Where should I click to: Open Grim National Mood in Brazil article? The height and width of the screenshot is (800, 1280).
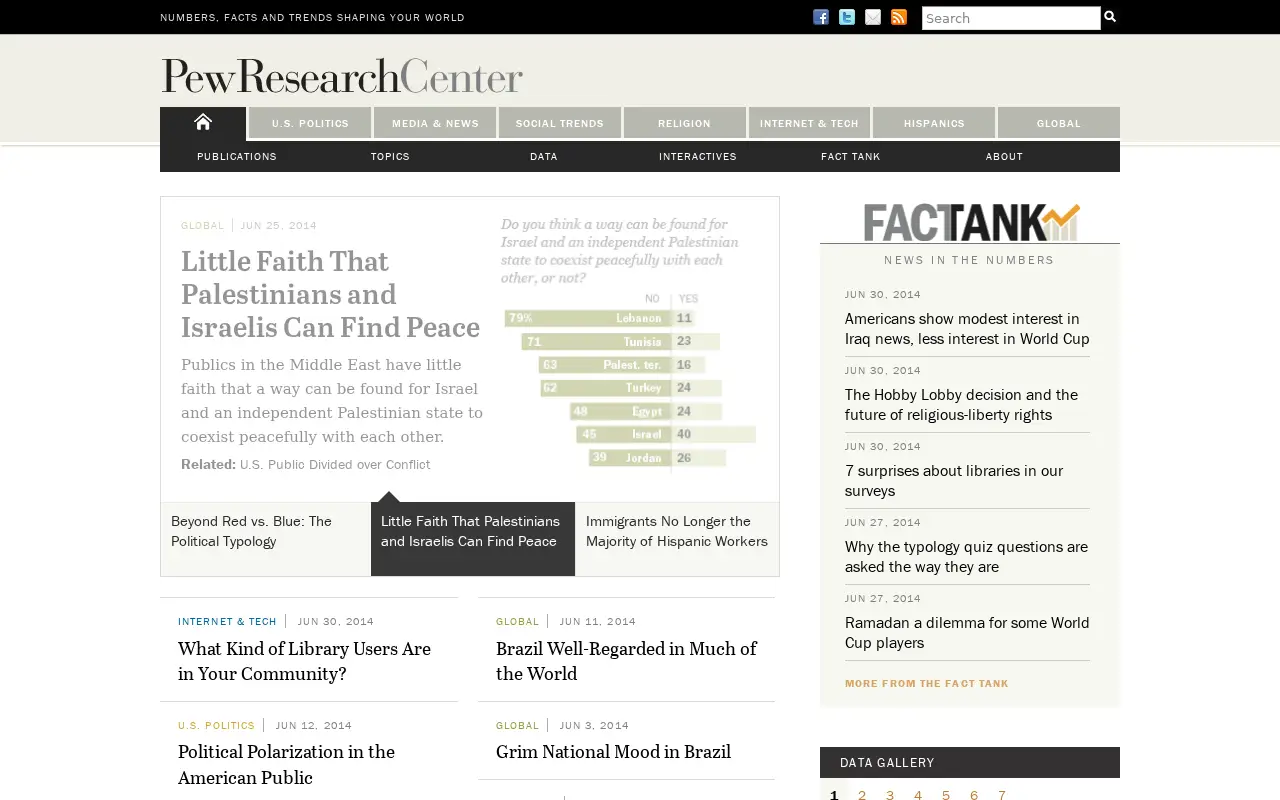pyautogui.click(x=613, y=752)
